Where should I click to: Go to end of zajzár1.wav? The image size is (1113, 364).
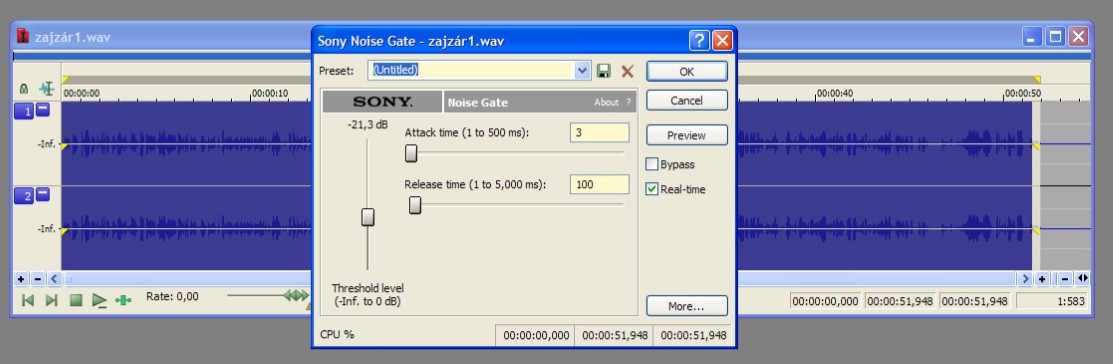click(x=51, y=300)
